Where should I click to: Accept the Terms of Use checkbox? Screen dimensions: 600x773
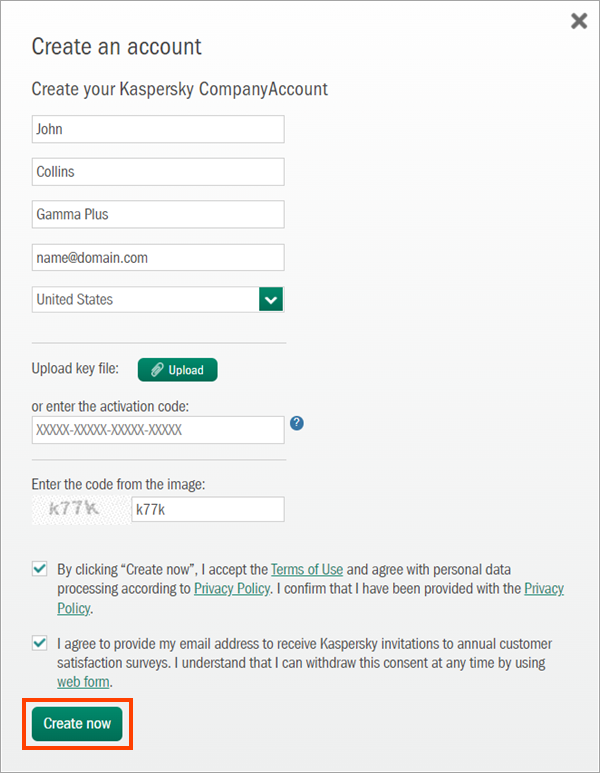click(x=40, y=568)
